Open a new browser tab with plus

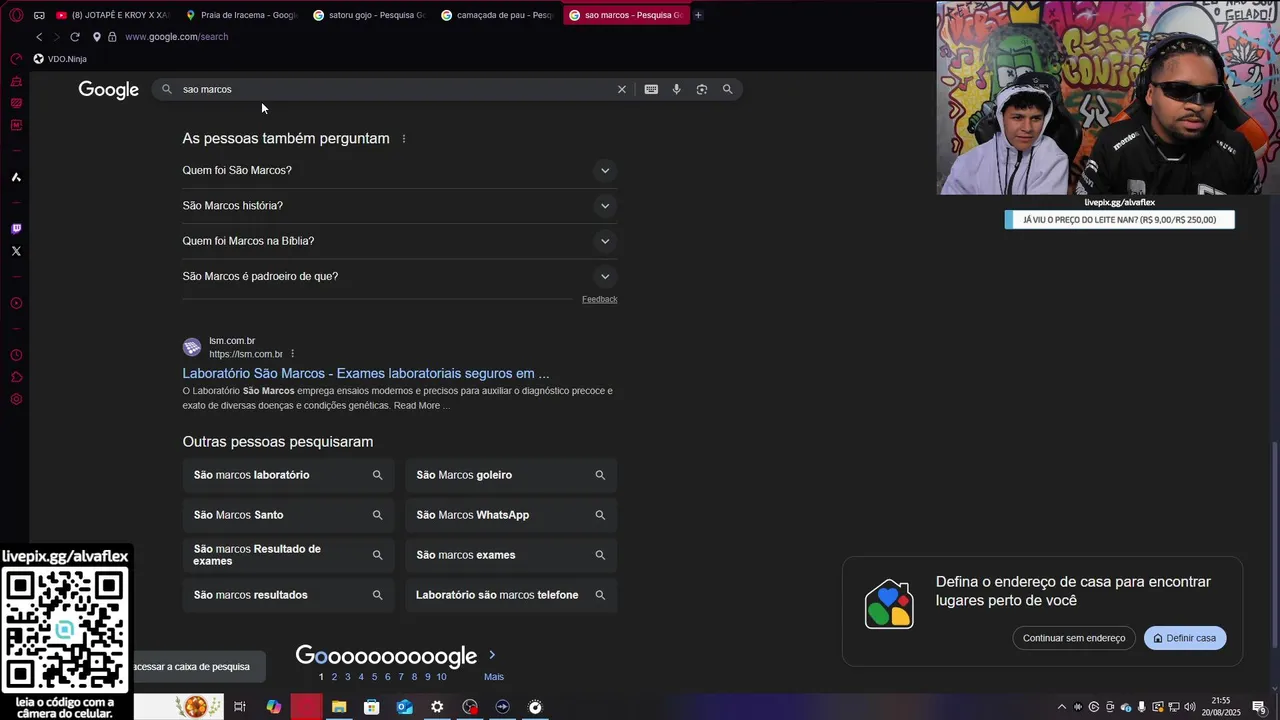pyautogui.click(x=698, y=15)
